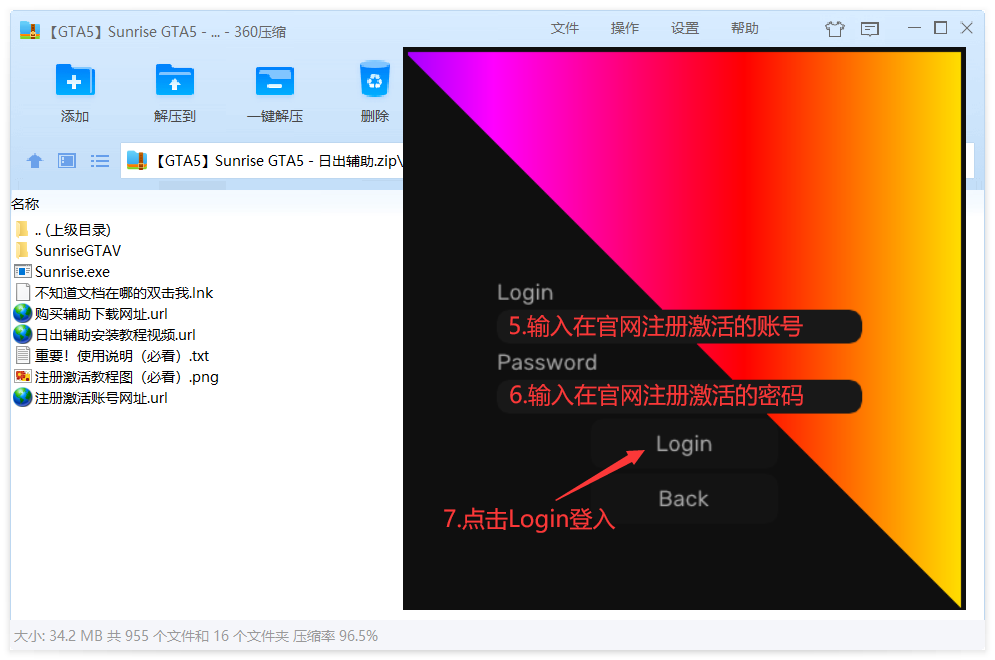Open the 设置 menu
This screenshot has height=660, width=995.
click(685, 28)
